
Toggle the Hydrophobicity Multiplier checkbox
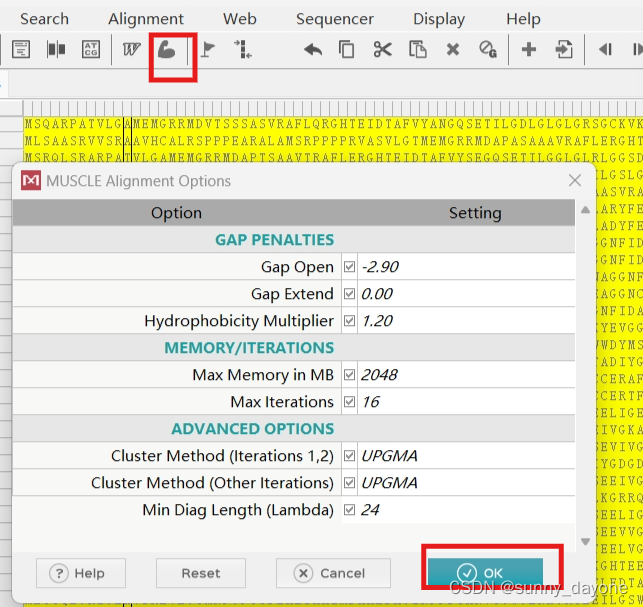(x=349, y=321)
